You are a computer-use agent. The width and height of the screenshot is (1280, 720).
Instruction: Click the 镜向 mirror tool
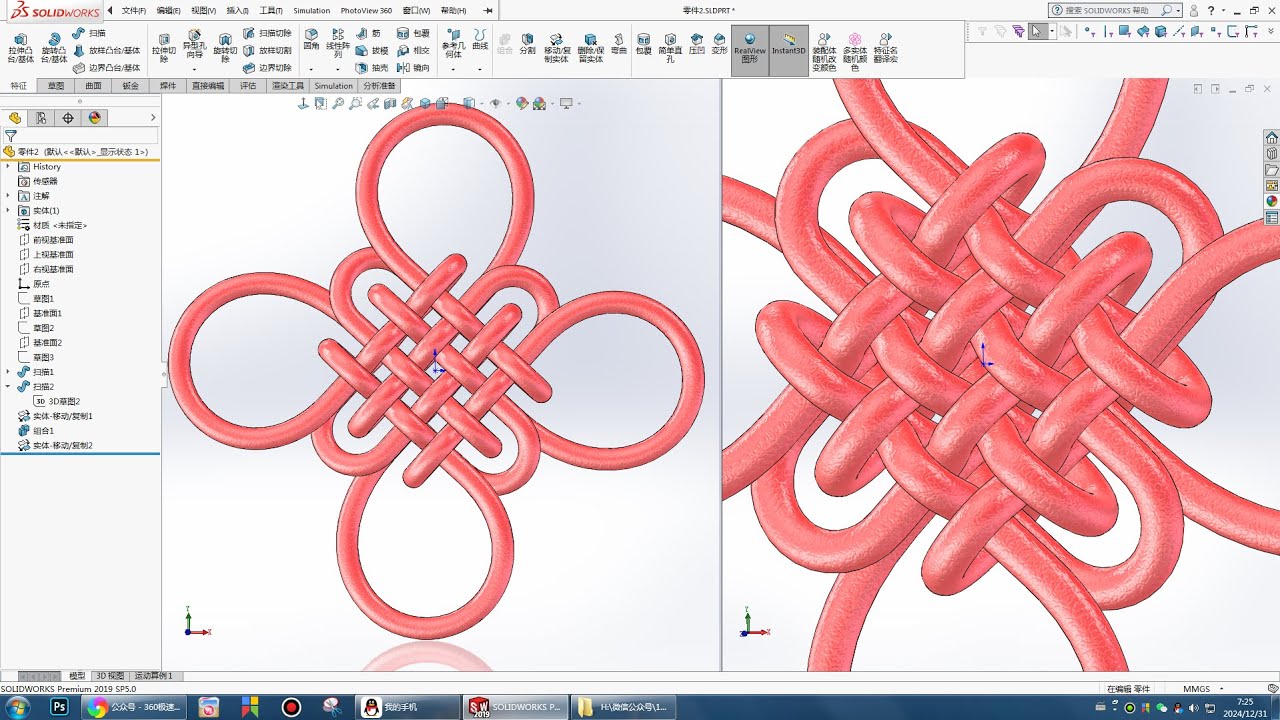(413, 68)
